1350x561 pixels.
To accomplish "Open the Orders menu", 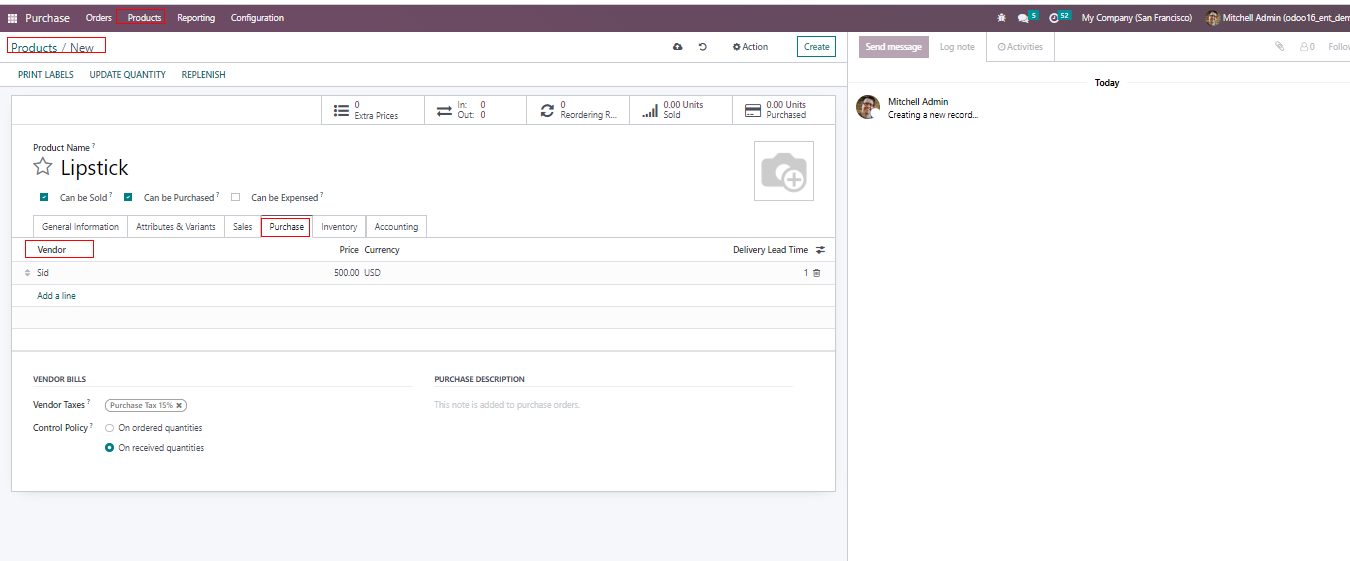I will click(99, 18).
